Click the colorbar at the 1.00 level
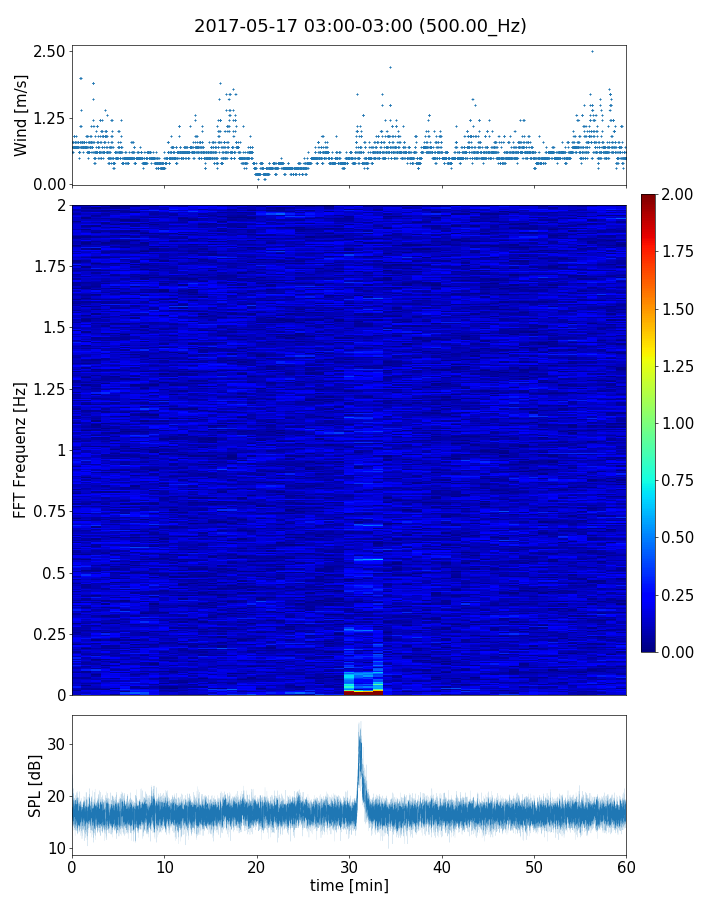 650,423
